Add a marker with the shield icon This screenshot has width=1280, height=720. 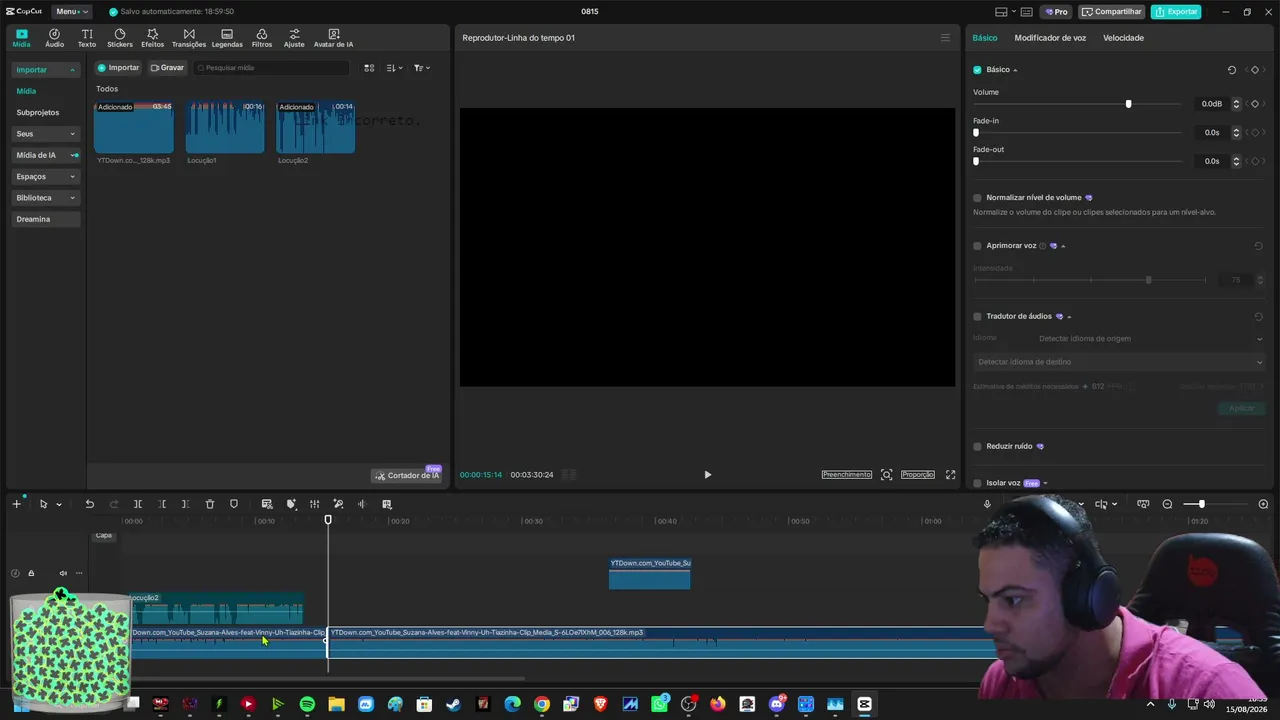point(234,504)
